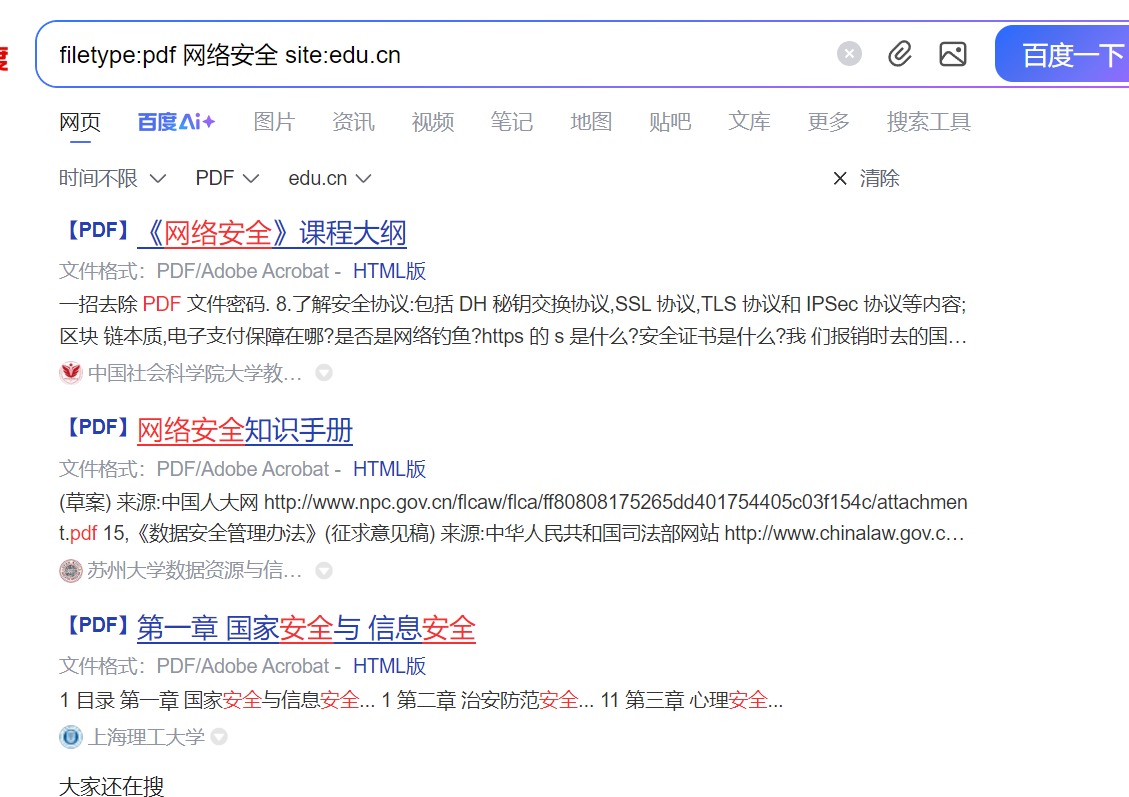Click the 中国社会科学院大学 site logo icon
Screen dimensions: 1129x797
click(x=71, y=373)
